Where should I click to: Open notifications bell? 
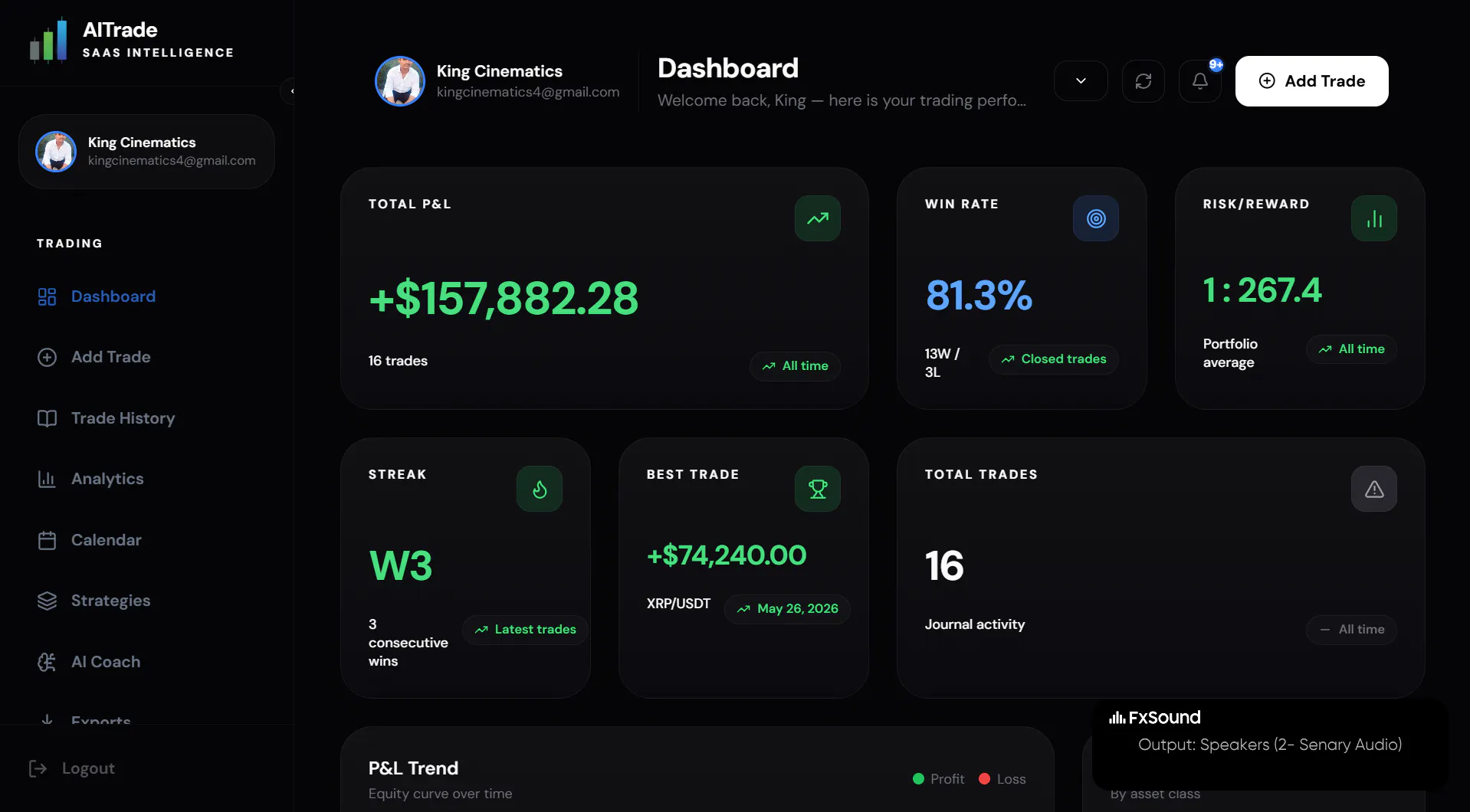1200,81
